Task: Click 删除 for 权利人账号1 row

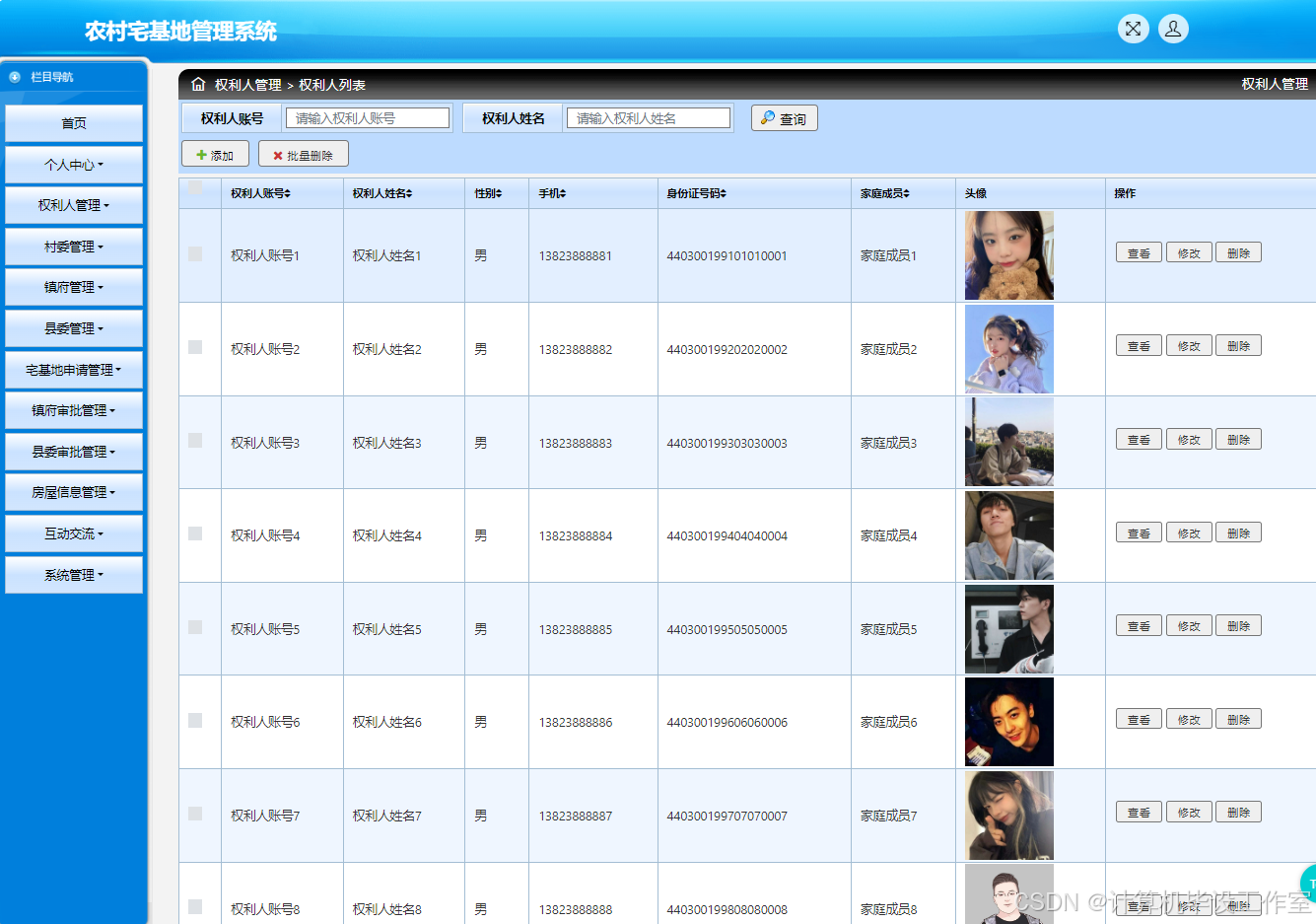Action: [1238, 253]
